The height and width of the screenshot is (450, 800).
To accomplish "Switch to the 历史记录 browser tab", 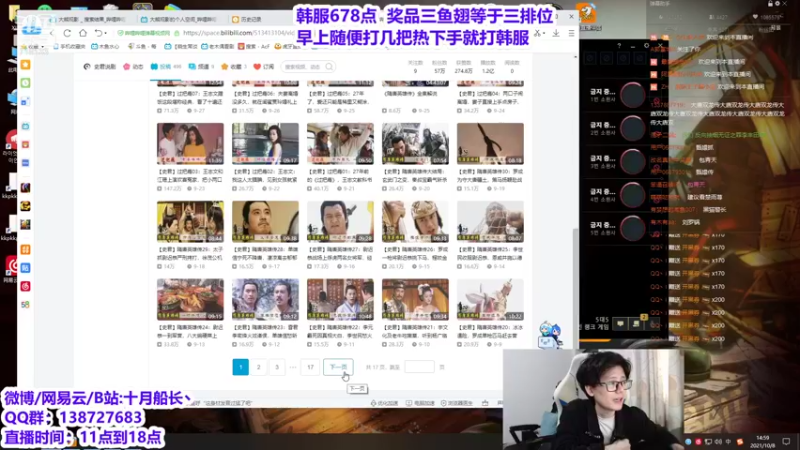I will (x=247, y=19).
